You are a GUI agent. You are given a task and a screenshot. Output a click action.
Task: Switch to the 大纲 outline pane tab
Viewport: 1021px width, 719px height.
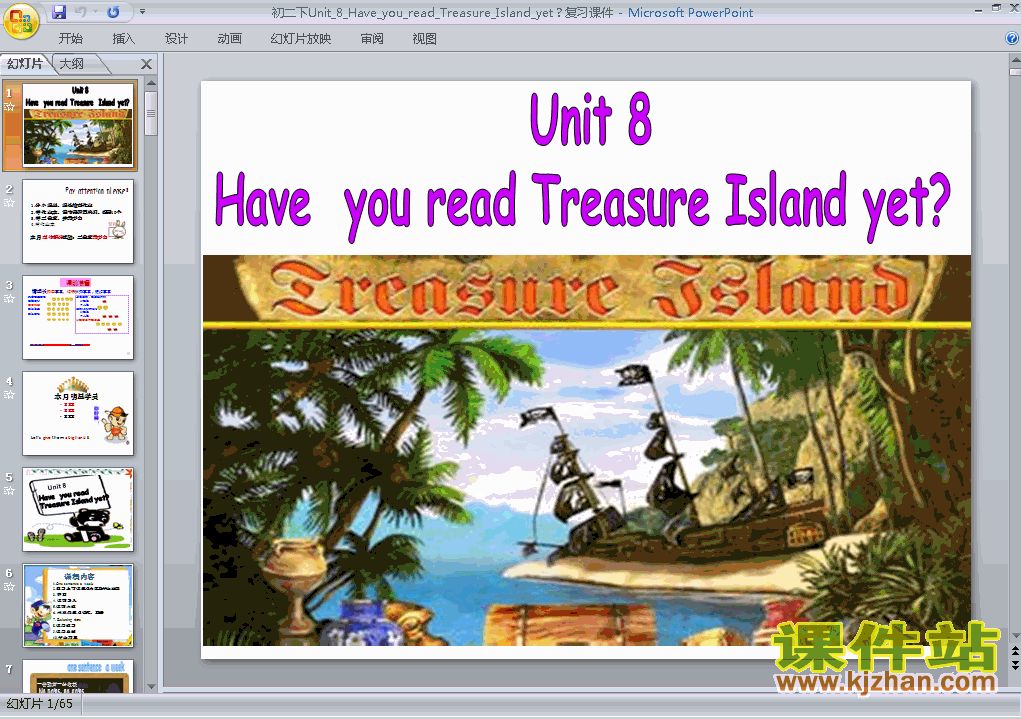[x=72, y=64]
